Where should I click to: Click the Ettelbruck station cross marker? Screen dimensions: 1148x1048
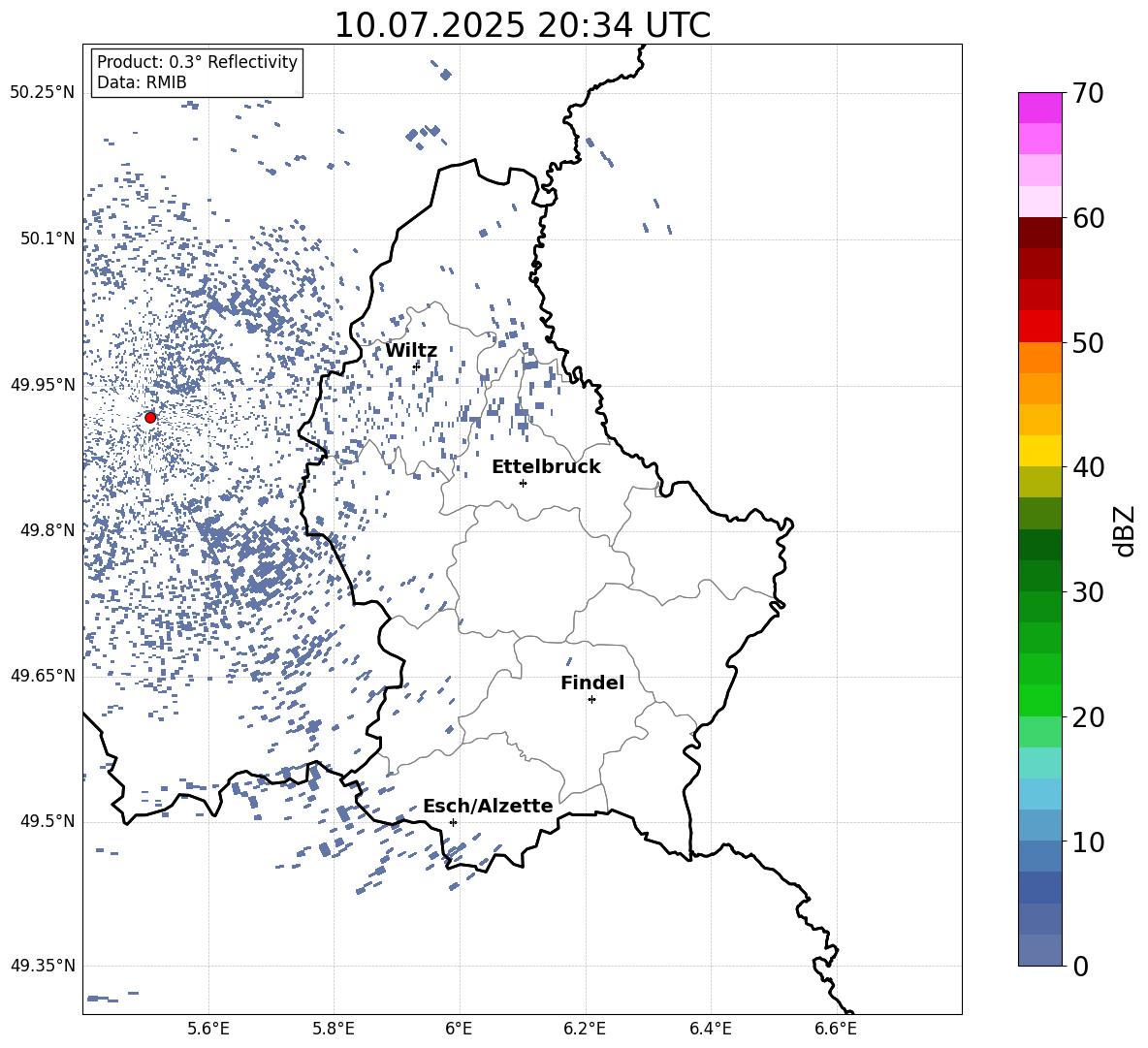(523, 483)
